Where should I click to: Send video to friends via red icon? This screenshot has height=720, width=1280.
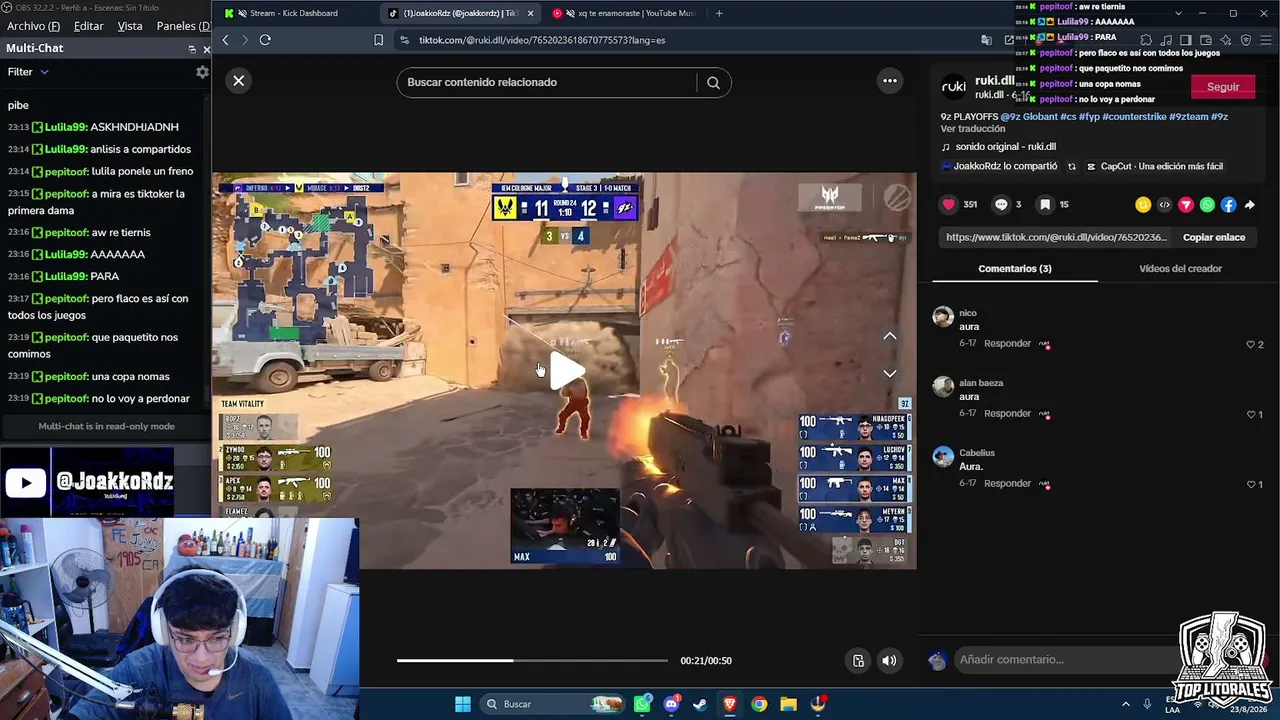[1186, 205]
